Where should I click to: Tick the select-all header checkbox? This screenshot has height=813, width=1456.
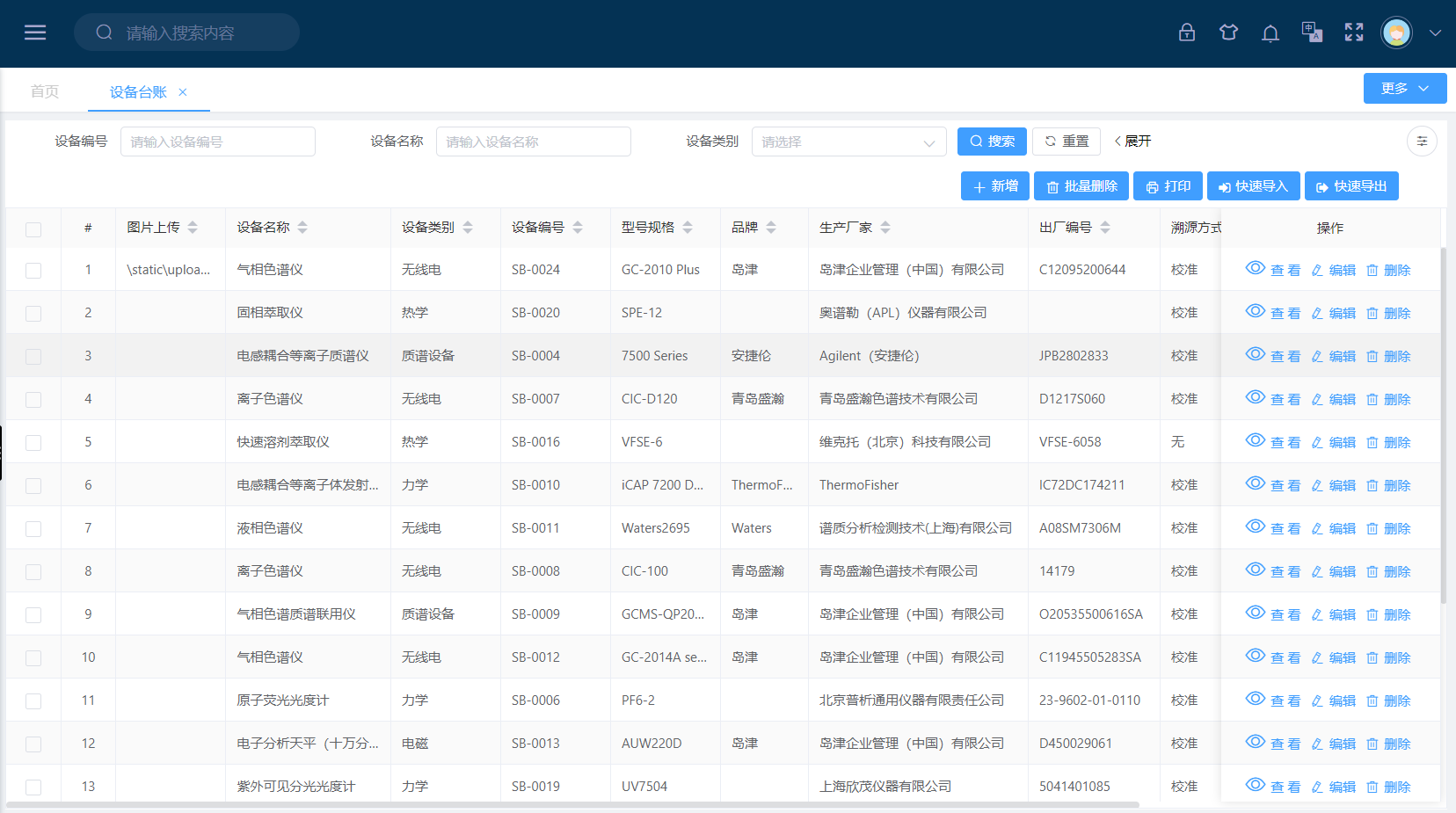point(33,229)
